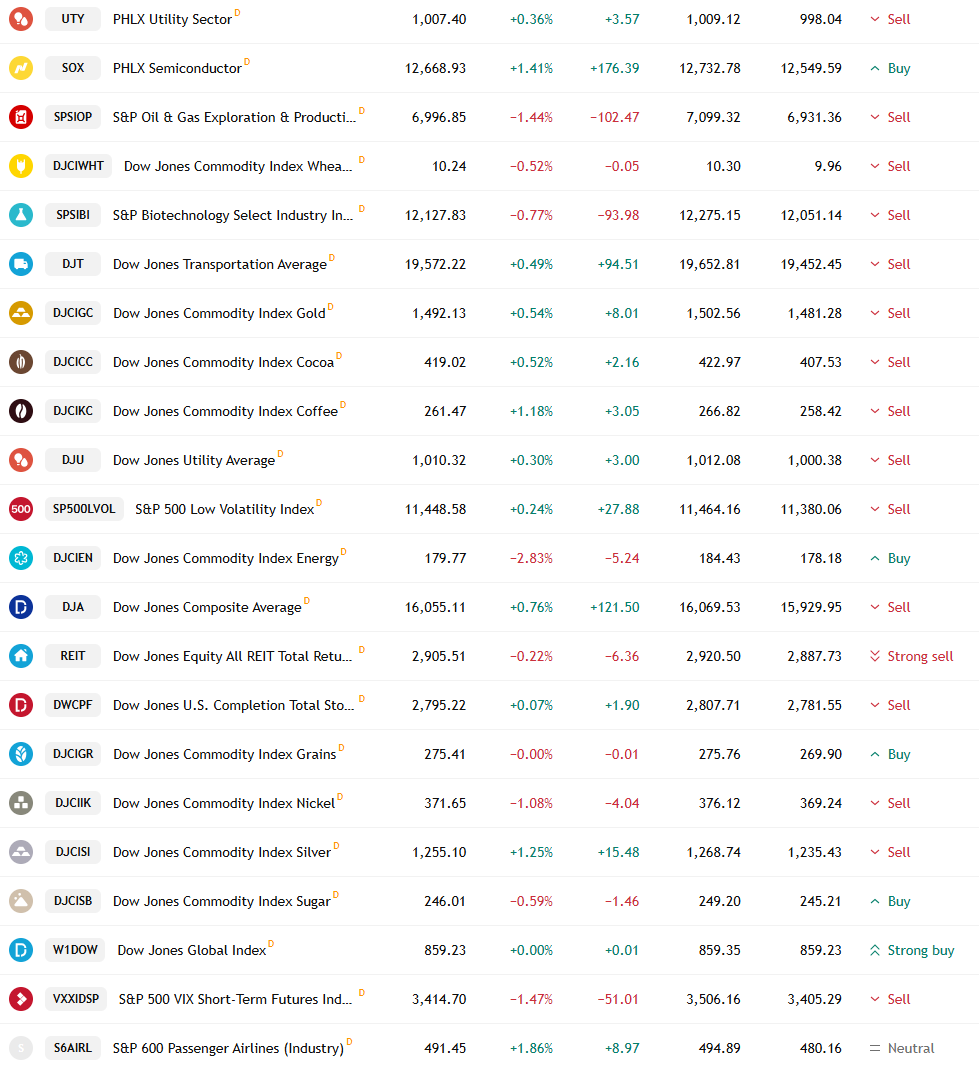Click the SPSIOP red oil rig icon
The height and width of the screenshot is (1072, 979).
click(x=21, y=117)
